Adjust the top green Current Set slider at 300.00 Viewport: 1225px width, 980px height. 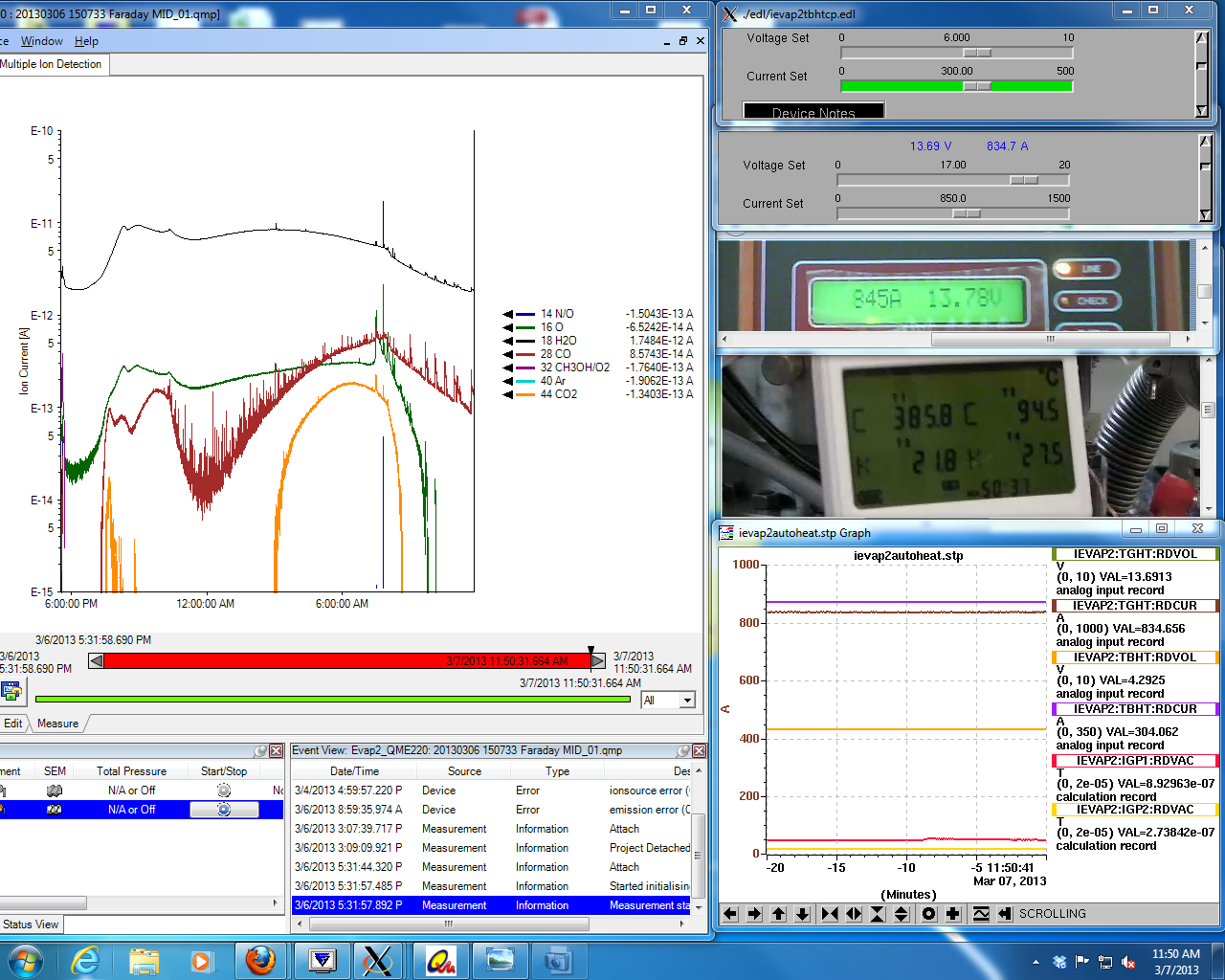pyautogui.click(x=976, y=86)
